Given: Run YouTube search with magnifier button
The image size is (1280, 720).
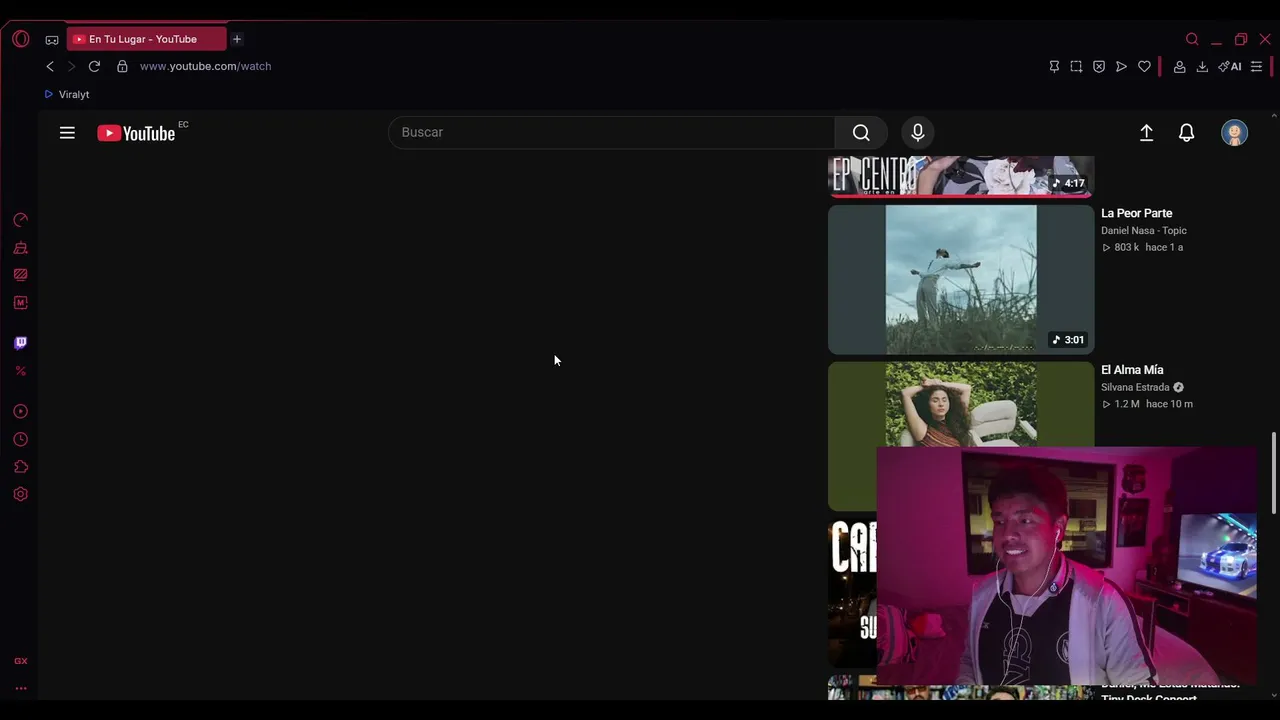Looking at the screenshot, I should pyautogui.click(x=861, y=132).
